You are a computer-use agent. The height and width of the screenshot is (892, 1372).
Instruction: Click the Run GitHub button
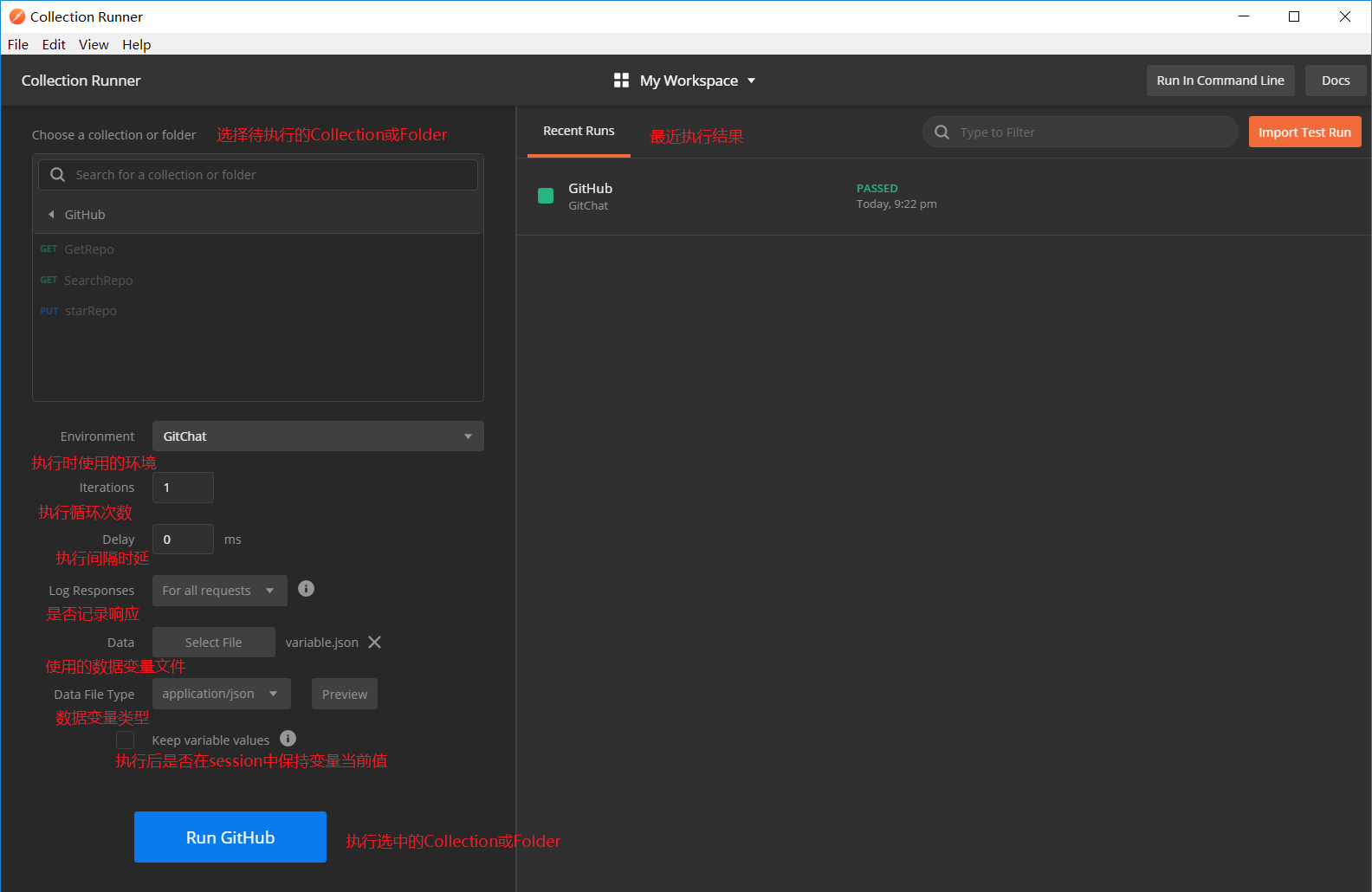tap(230, 837)
